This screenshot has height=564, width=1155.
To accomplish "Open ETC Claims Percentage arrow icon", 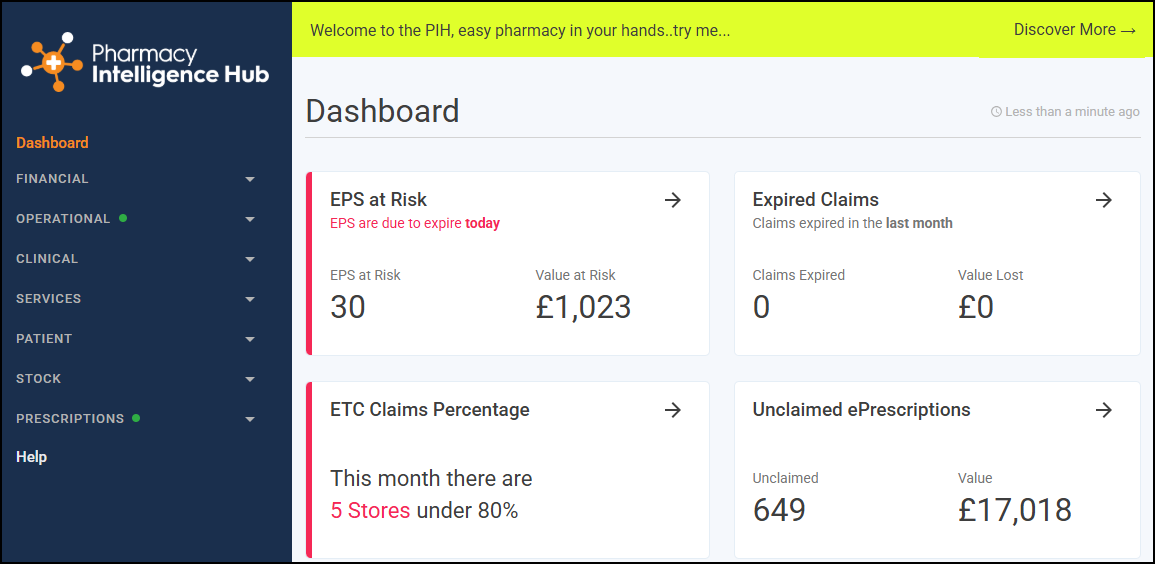I will pyautogui.click(x=673, y=410).
